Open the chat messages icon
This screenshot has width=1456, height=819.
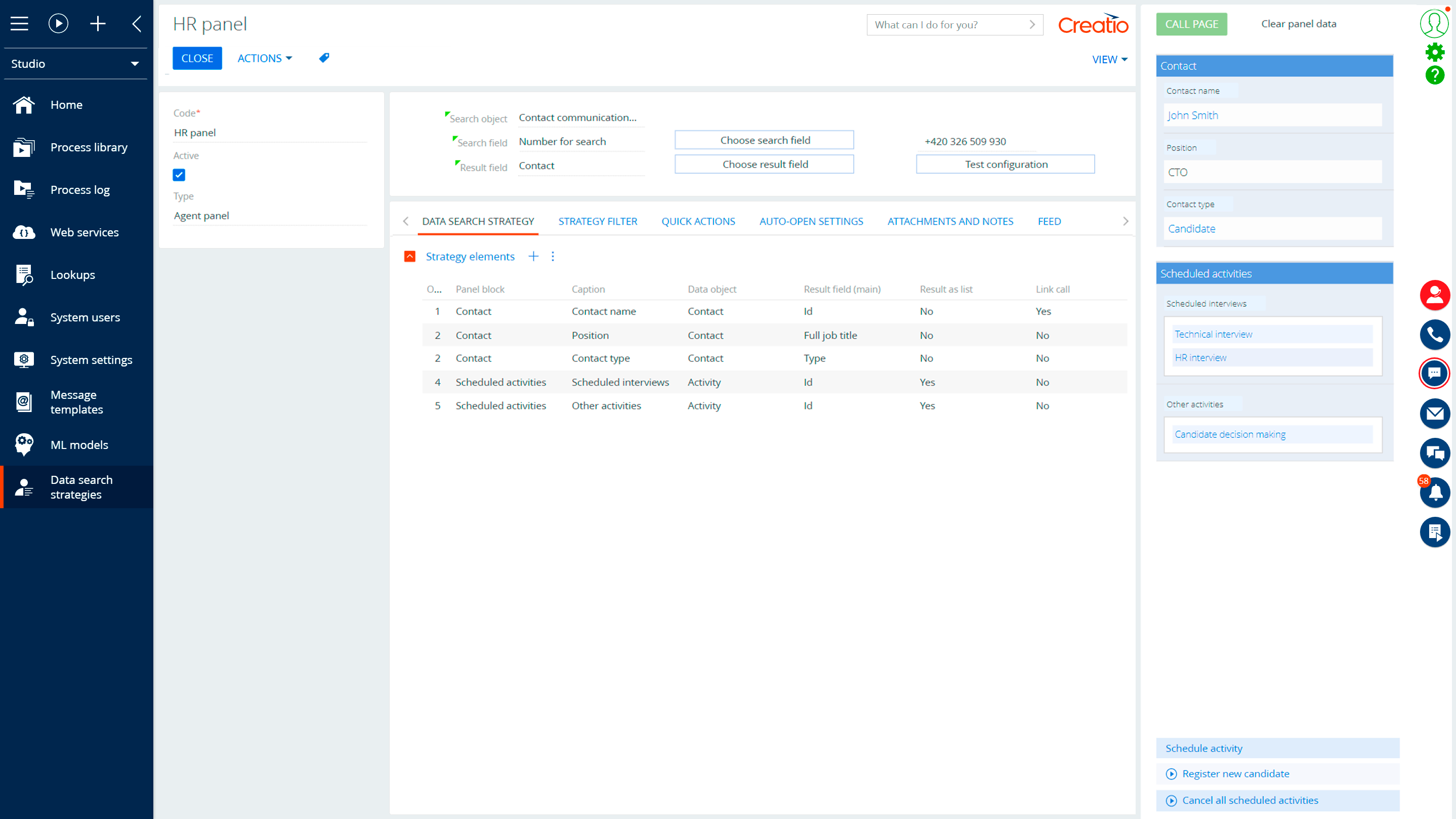coord(1435,374)
